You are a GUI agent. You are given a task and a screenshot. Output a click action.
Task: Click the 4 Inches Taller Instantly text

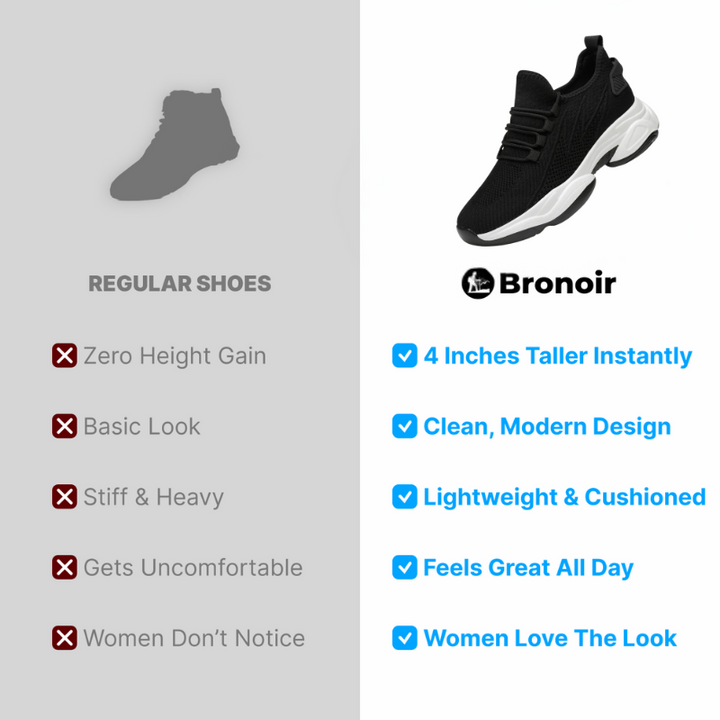pyautogui.click(x=557, y=356)
